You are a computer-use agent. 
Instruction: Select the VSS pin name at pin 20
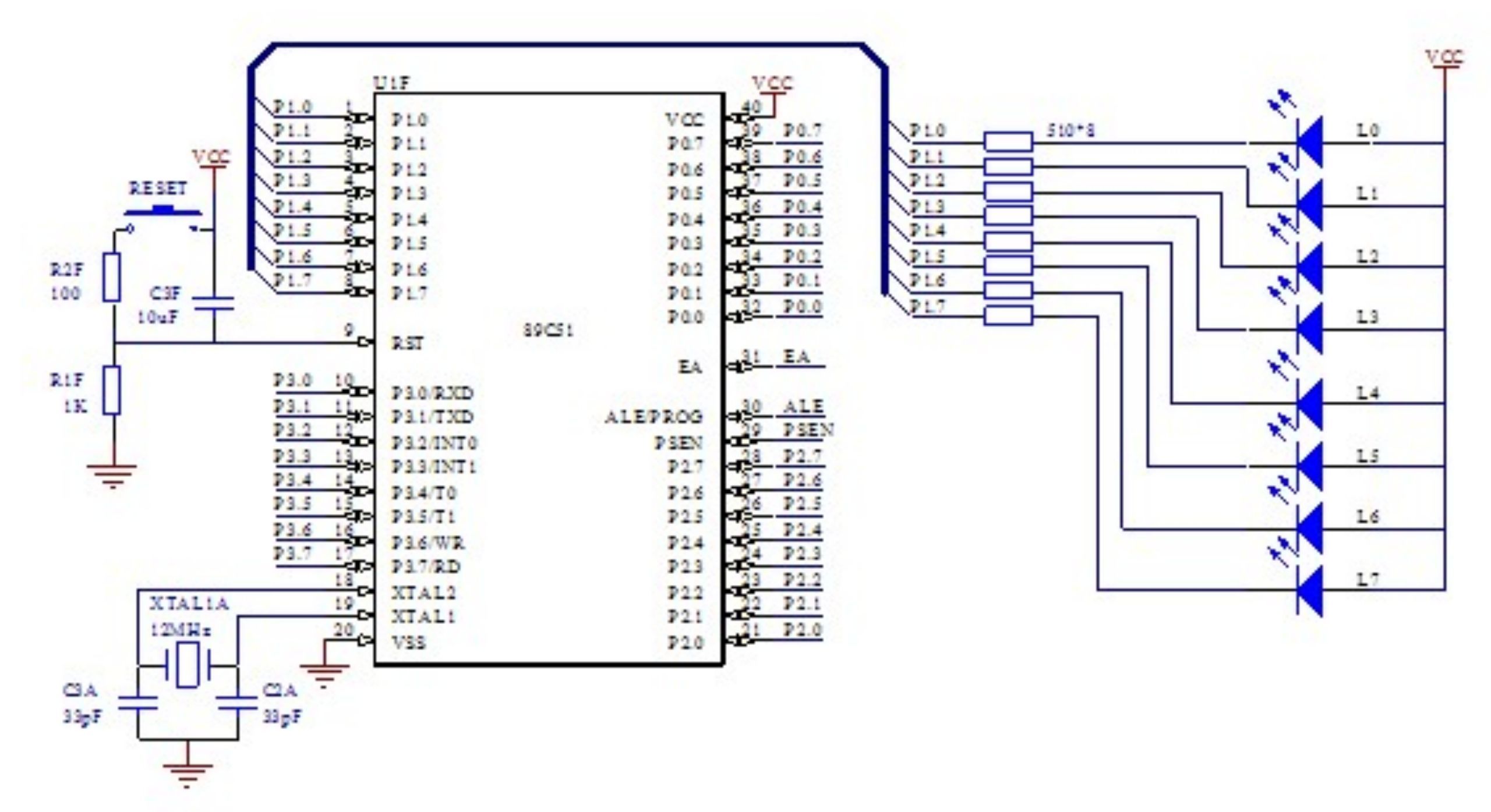409,642
